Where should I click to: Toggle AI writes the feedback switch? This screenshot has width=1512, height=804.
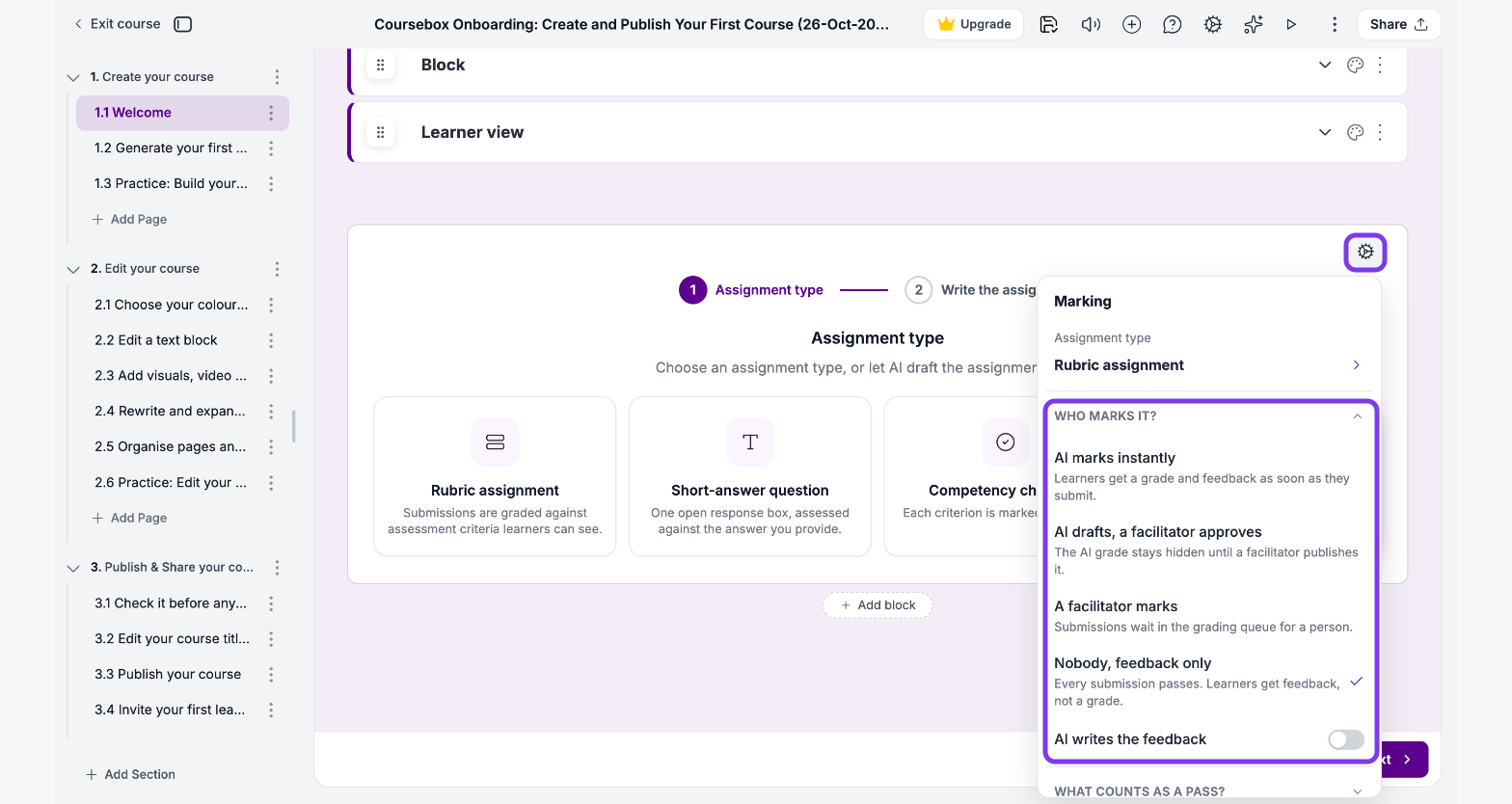point(1346,739)
